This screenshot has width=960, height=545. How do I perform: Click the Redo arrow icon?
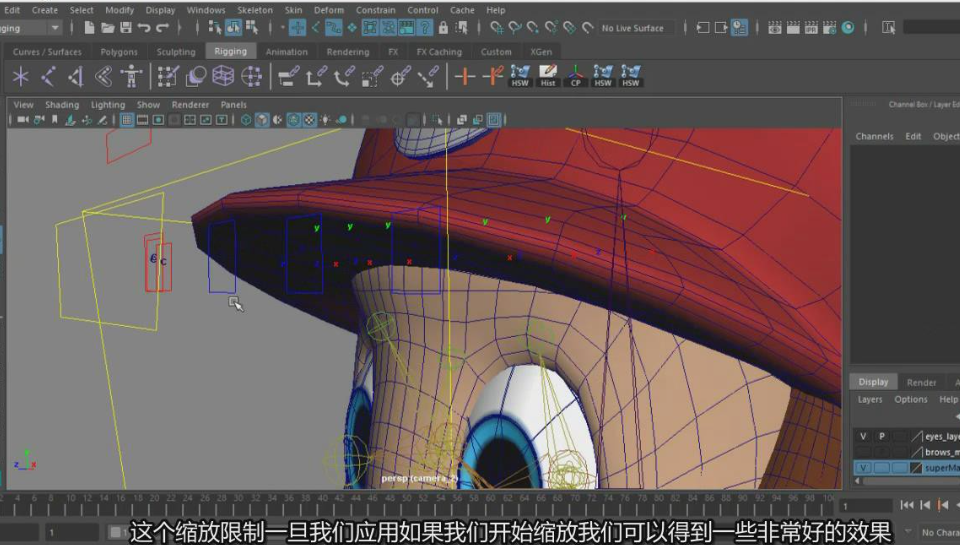pyautogui.click(x=163, y=28)
